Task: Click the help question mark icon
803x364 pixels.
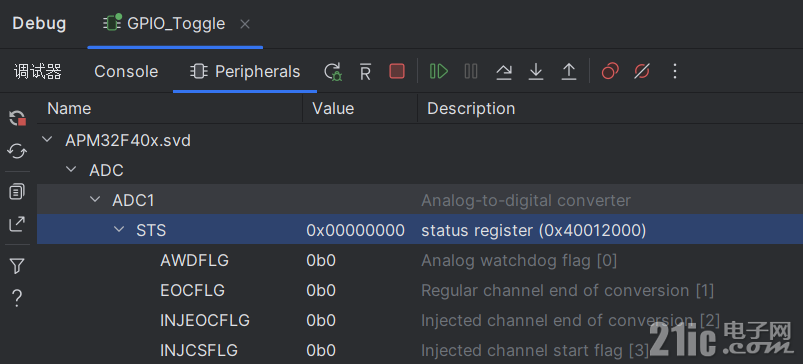Action: click(x=17, y=297)
